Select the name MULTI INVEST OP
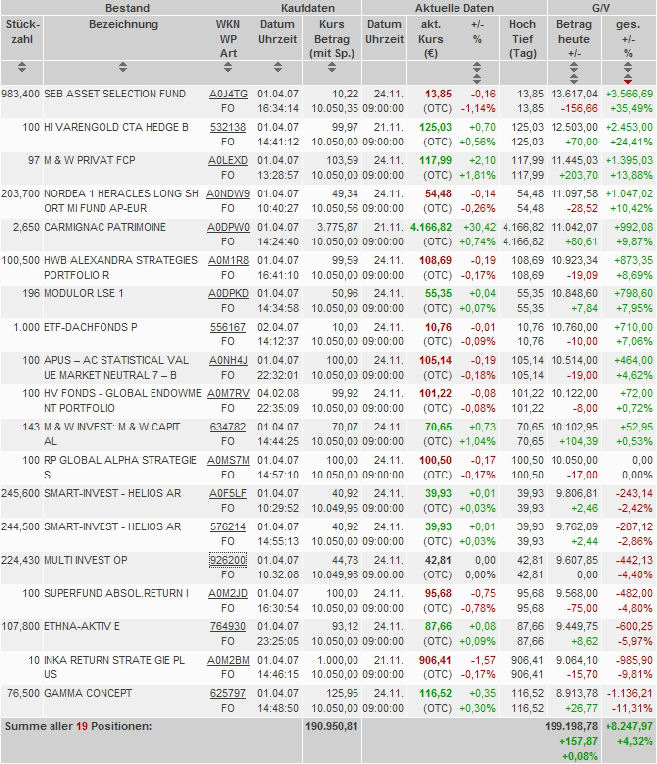The height and width of the screenshot is (764, 657). tap(86, 560)
